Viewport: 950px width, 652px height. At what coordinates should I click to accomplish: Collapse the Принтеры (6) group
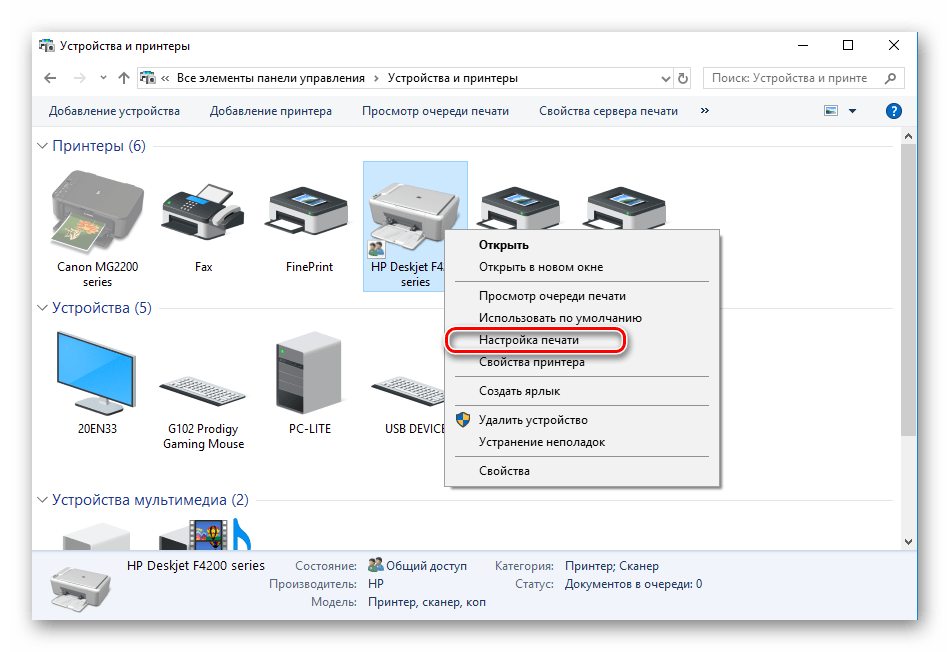pos(43,147)
